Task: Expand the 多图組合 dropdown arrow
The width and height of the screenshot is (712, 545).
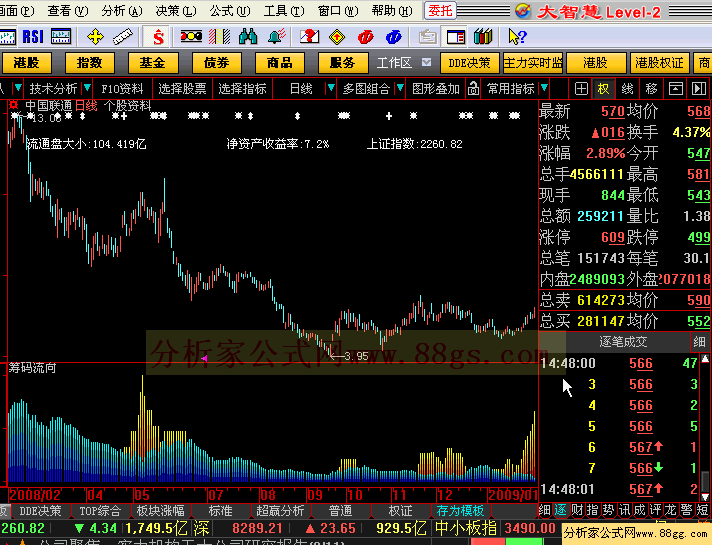Action: point(400,88)
